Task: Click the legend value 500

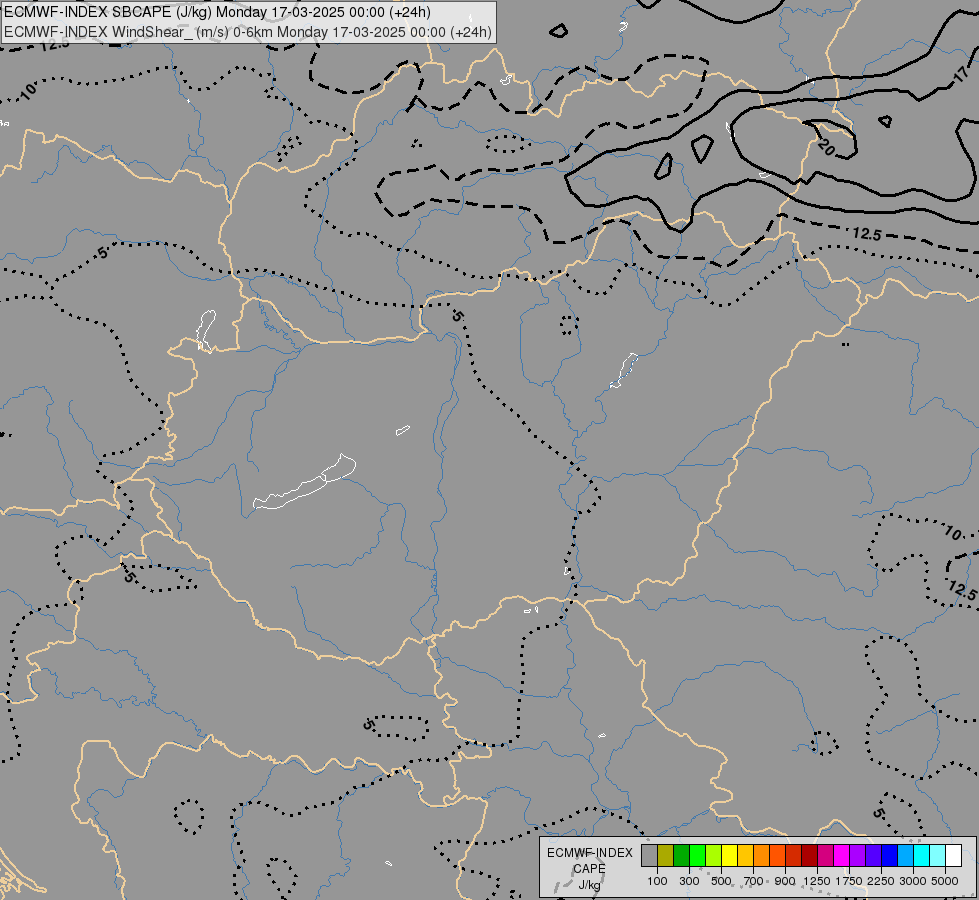Action: pyautogui.click(x=721, y=881)
